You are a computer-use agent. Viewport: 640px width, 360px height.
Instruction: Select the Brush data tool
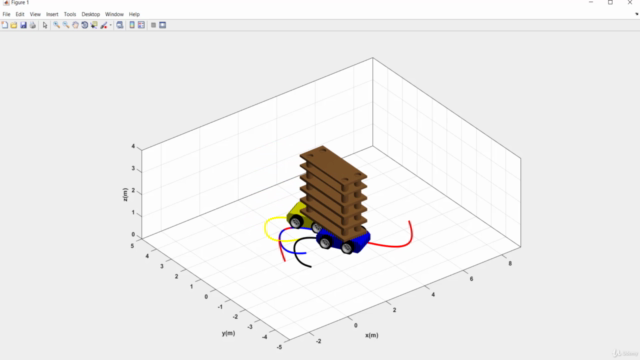[x=104, y=25]
